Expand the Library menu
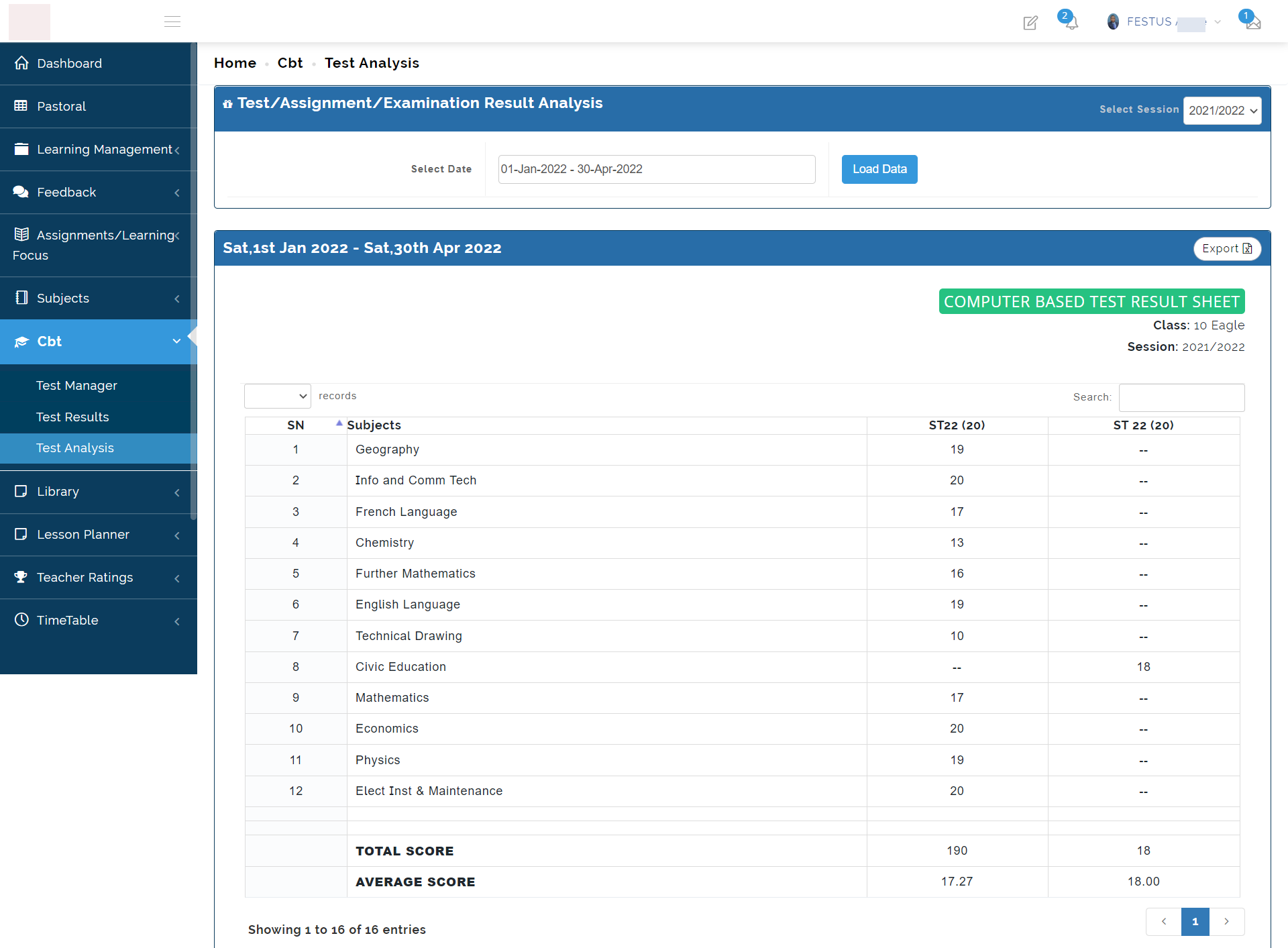Viewport: 1288px width, 948px height. pos(99,492)
